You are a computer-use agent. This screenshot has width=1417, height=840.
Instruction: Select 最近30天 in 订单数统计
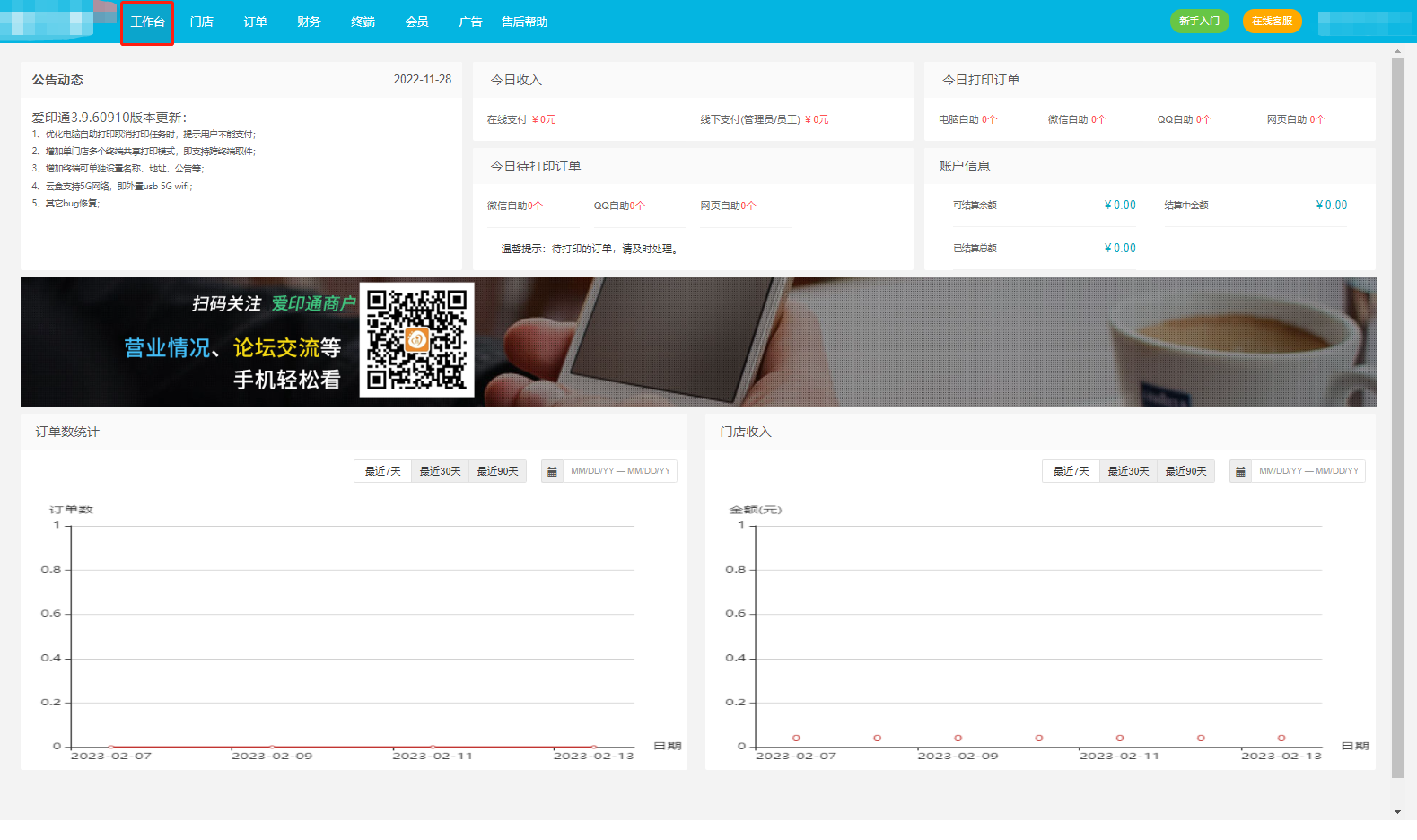pos(440,471)
